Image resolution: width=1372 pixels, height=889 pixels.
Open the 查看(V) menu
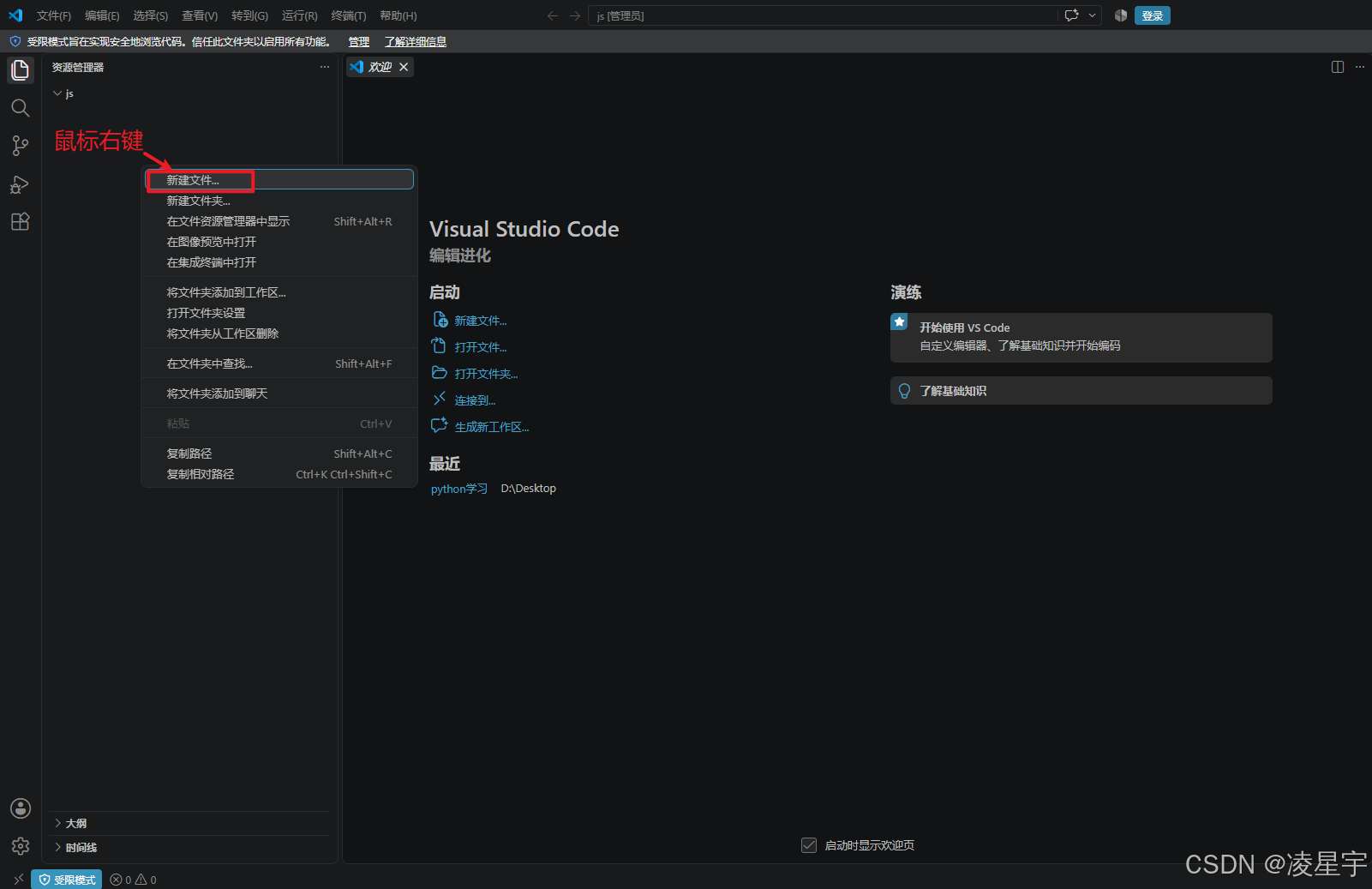(200, 15)
